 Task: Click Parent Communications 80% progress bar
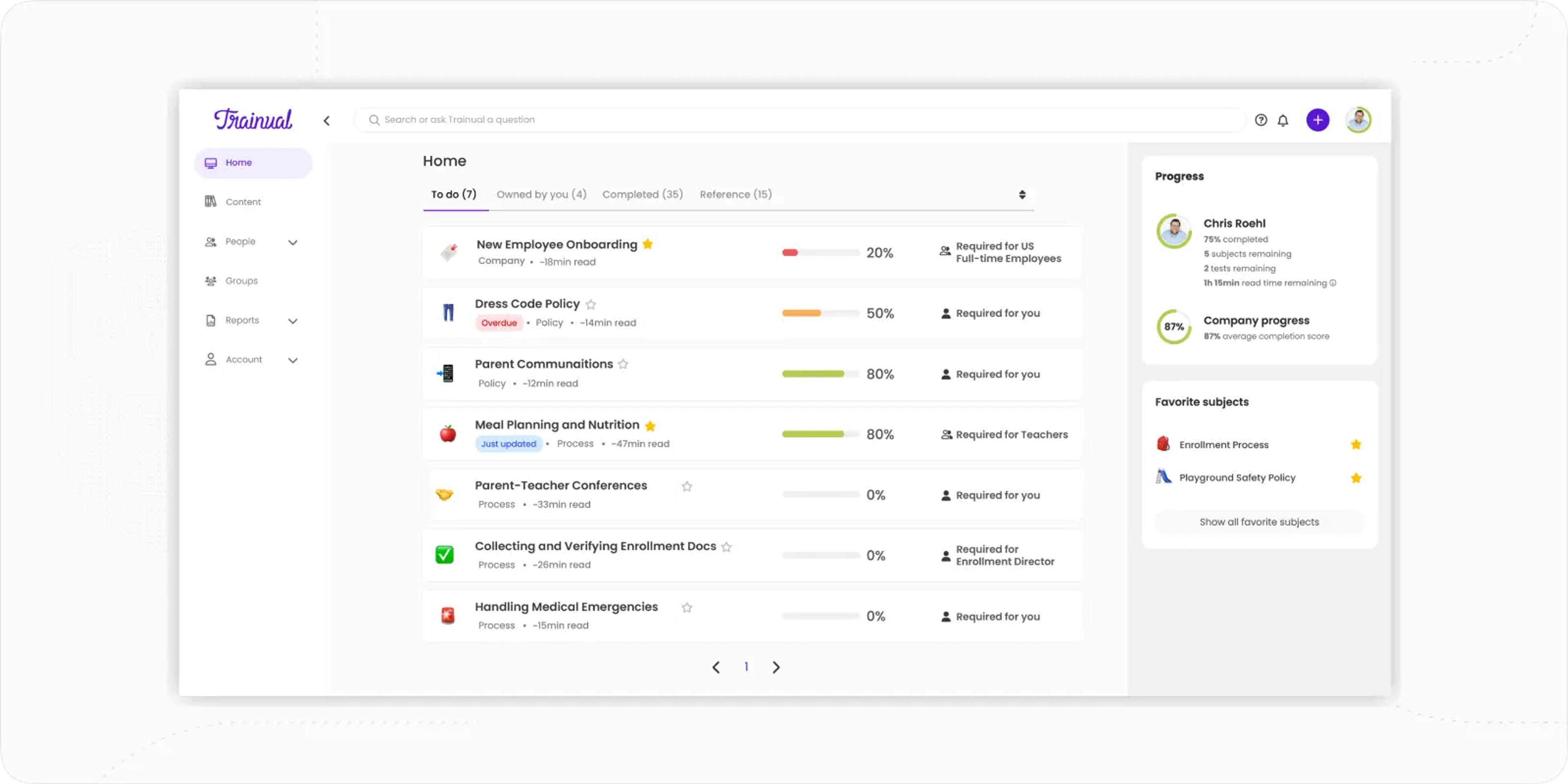tap(820, 373)
